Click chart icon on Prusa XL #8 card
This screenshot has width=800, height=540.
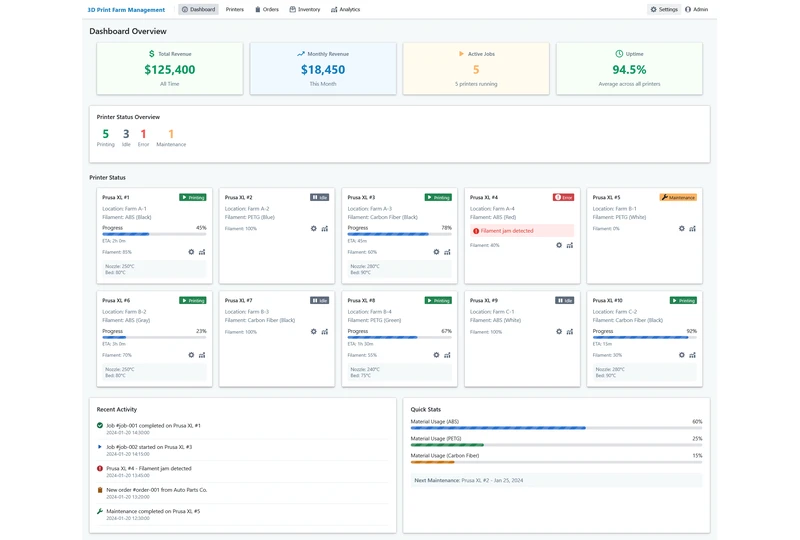click(x=447, y=355)
